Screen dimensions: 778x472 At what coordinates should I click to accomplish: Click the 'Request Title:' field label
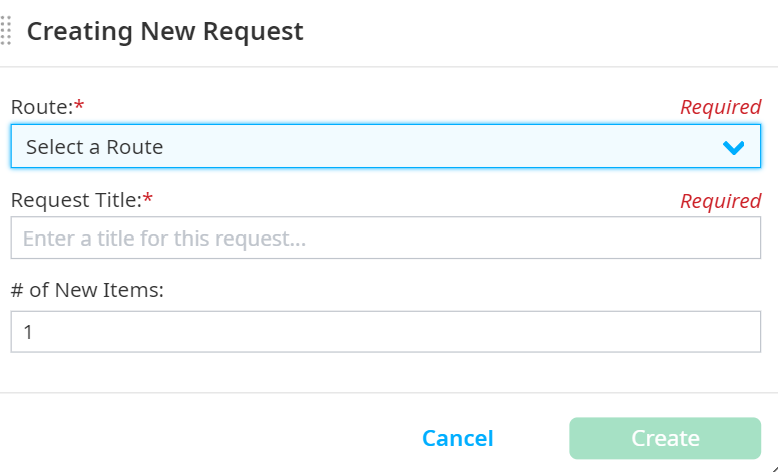76,200
